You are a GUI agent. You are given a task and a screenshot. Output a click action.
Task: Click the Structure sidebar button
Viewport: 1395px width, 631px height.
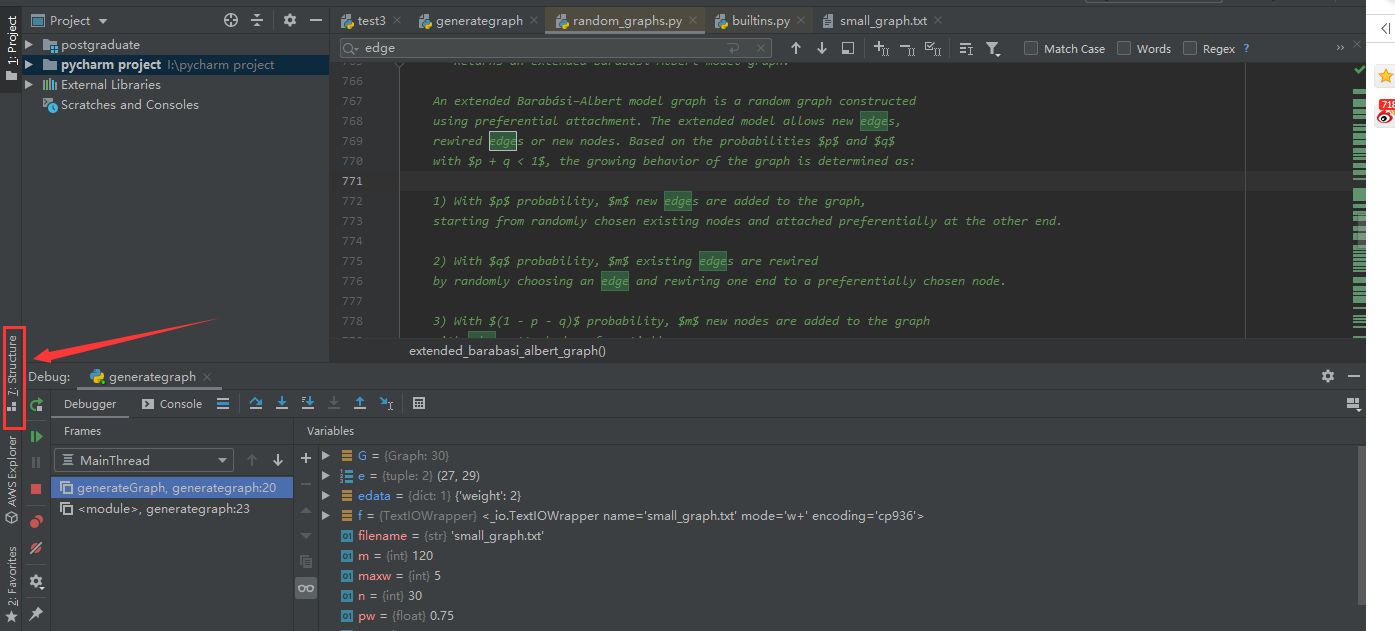11,375
